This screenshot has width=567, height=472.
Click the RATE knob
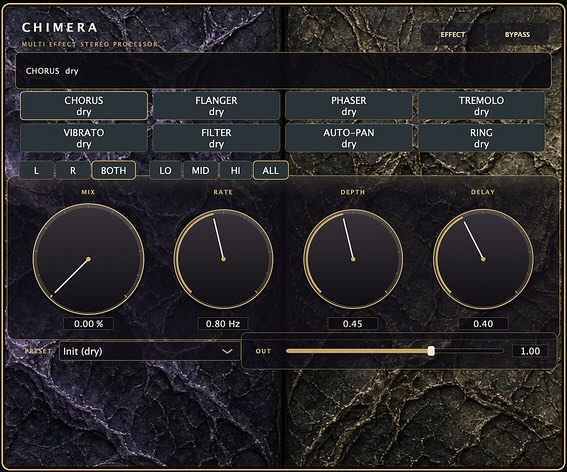point(223,259)
